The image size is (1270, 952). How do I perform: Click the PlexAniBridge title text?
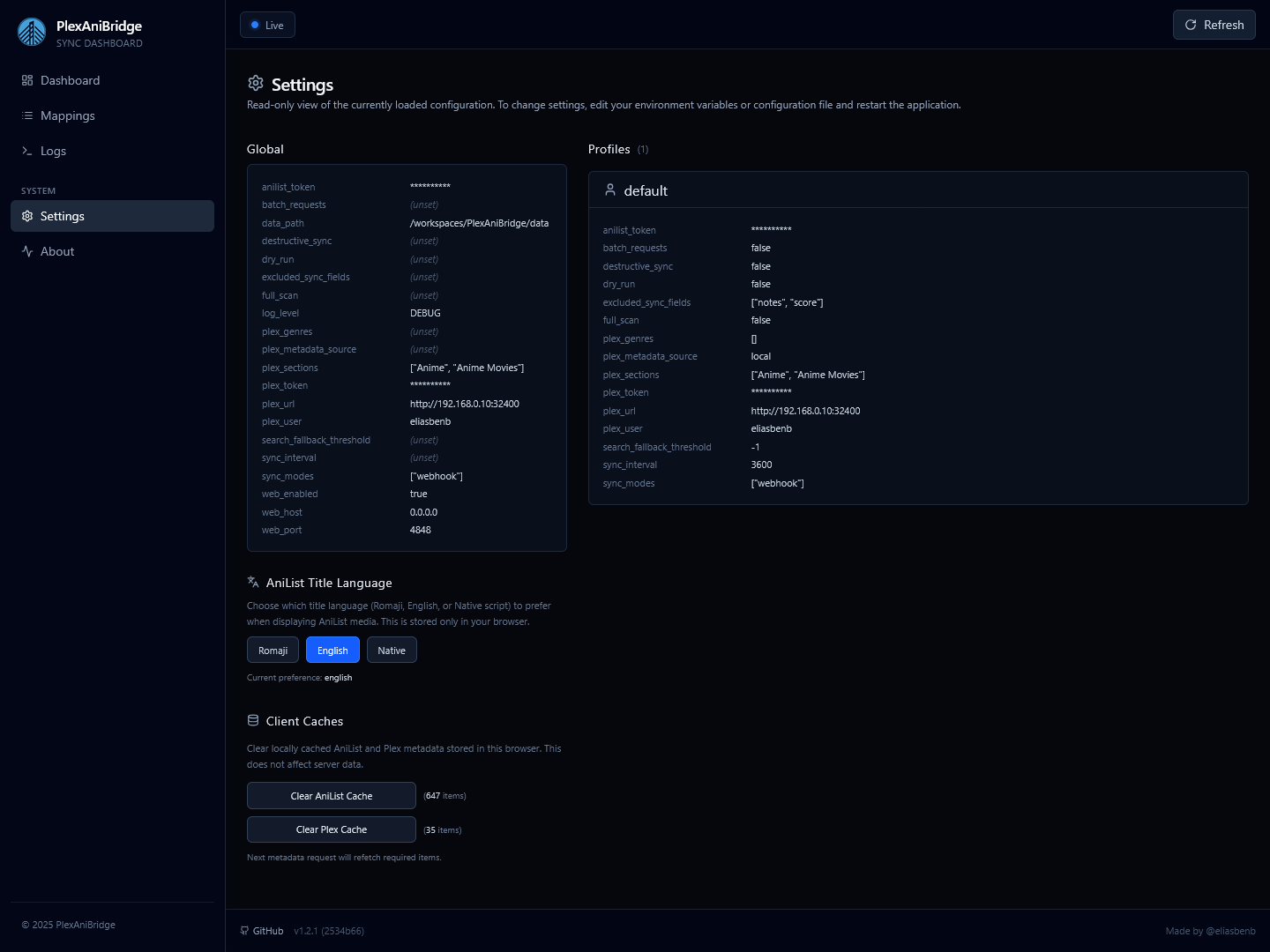tap(99, 26)
